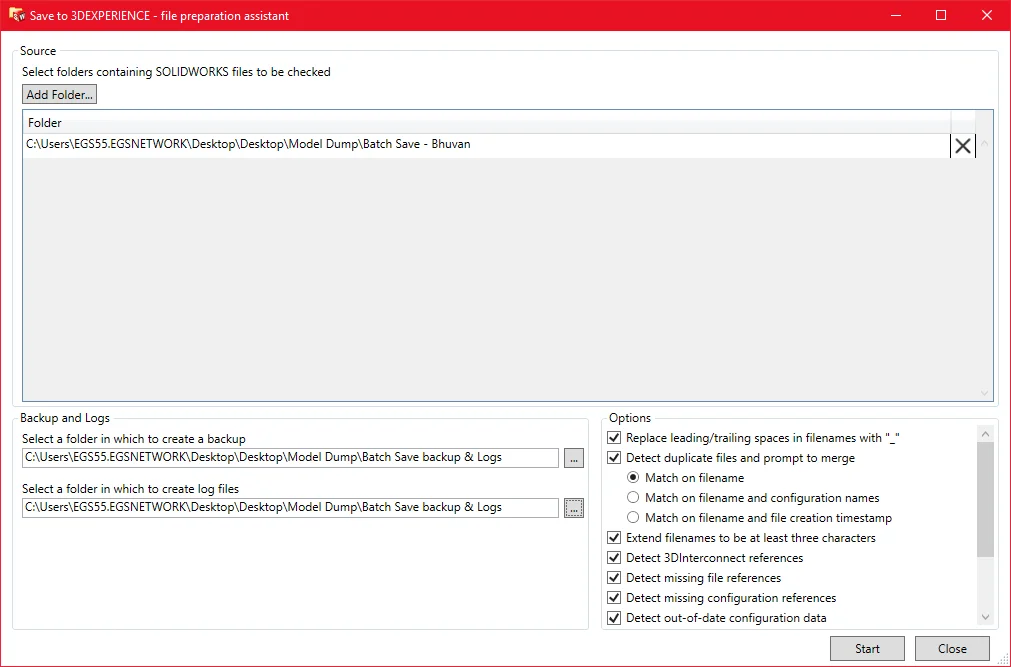Select Match on filename and configuration names
This screenshot has width=1011, height=667.
[632, 497]
